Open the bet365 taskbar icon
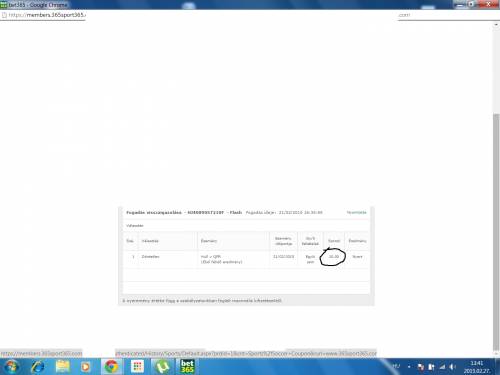Viewport: 500px width, 375px height. coord(187,366)
